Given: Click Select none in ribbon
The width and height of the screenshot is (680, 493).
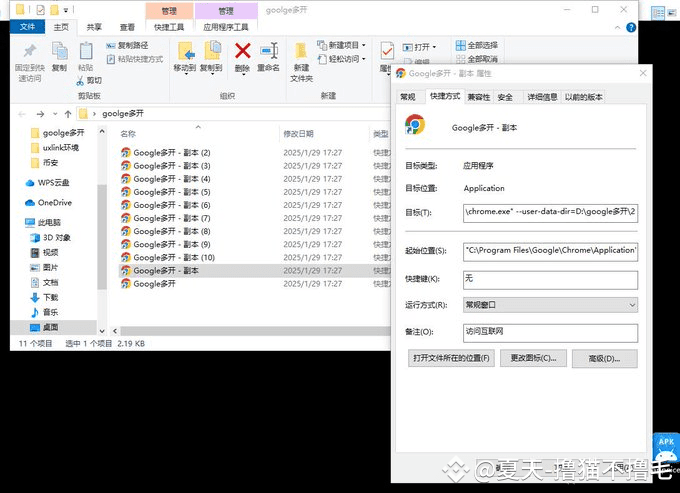Looking at the screenshot, I should pos(477,59).
